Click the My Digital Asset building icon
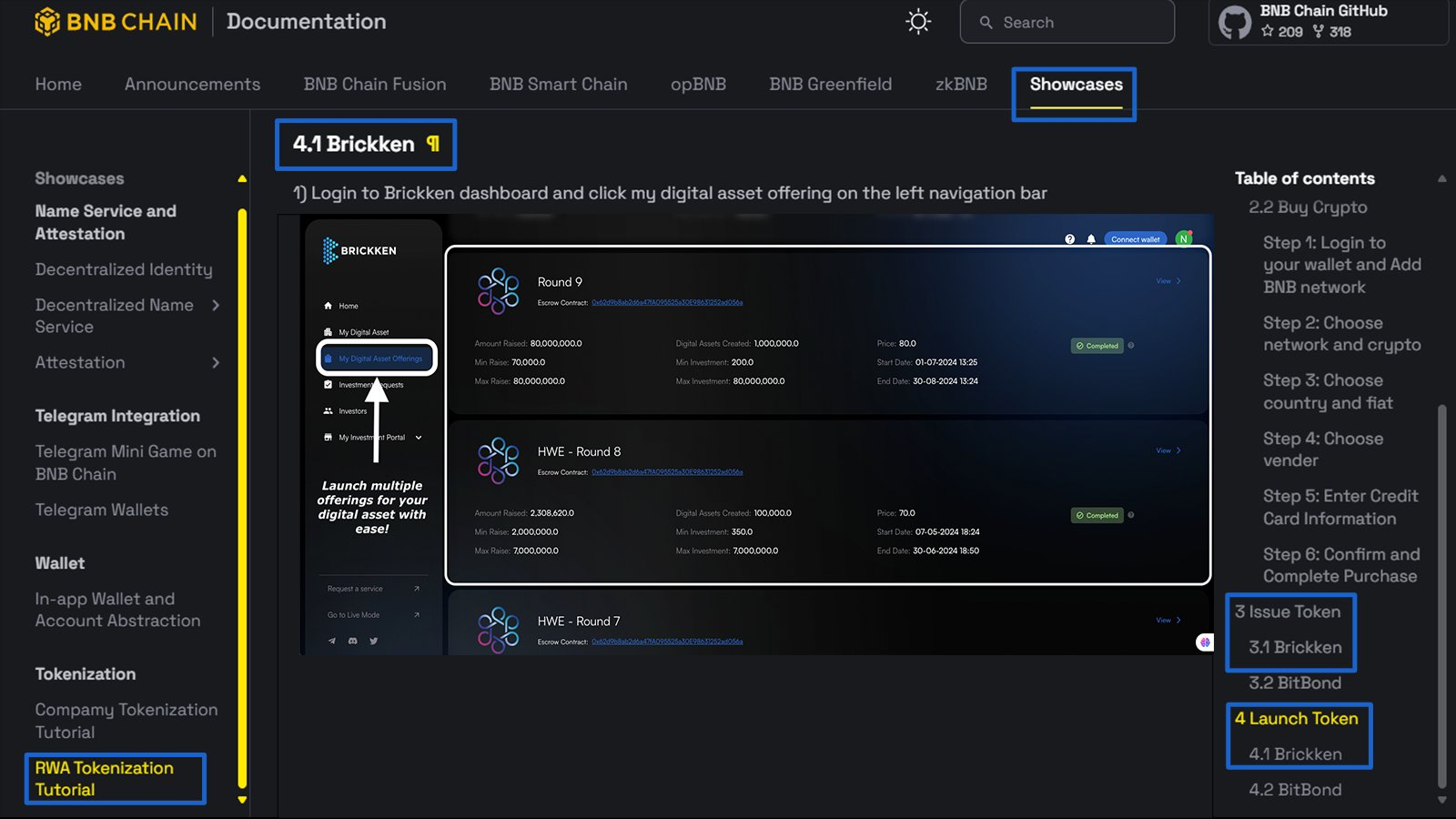 pos(328,332)
